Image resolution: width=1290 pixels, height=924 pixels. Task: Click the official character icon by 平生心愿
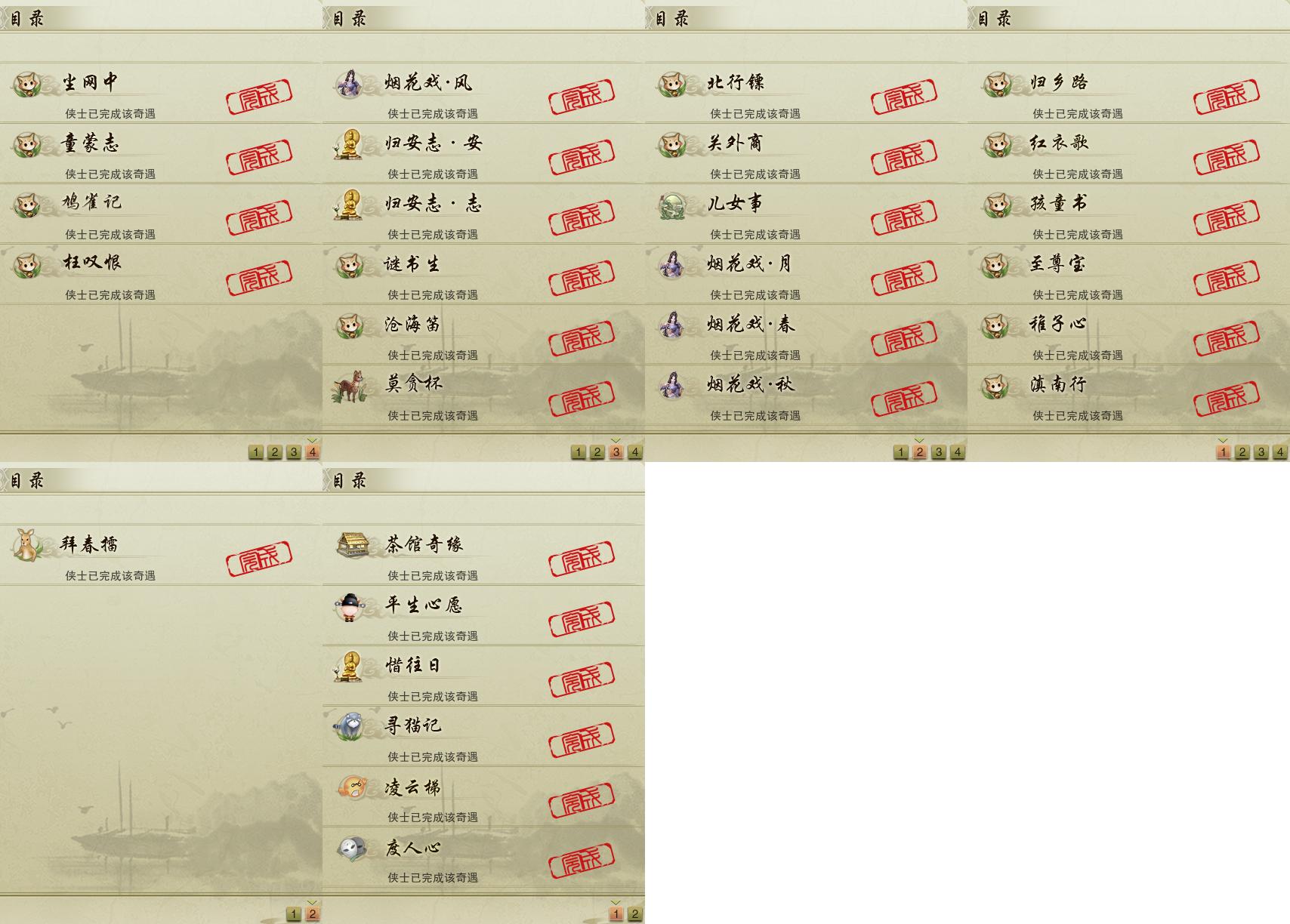pyautogui.click(x=349, y=606)
